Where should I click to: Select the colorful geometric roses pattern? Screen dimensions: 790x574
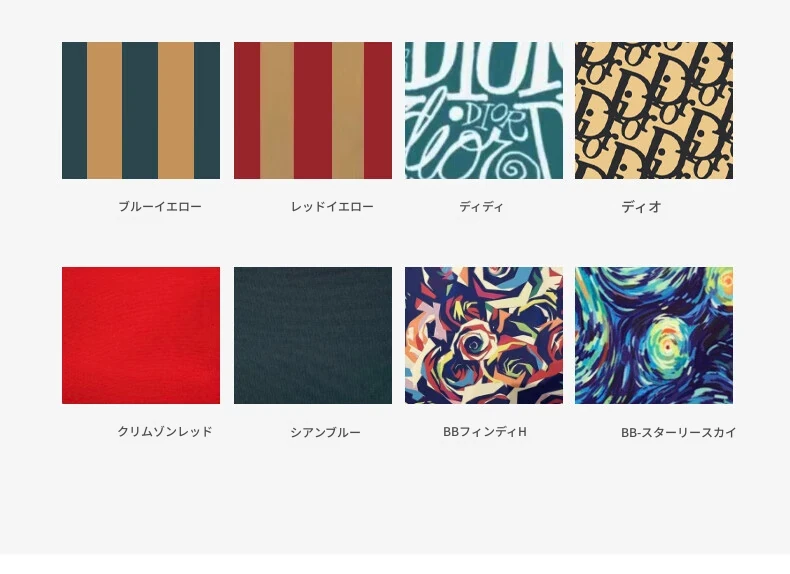point(484,335)
